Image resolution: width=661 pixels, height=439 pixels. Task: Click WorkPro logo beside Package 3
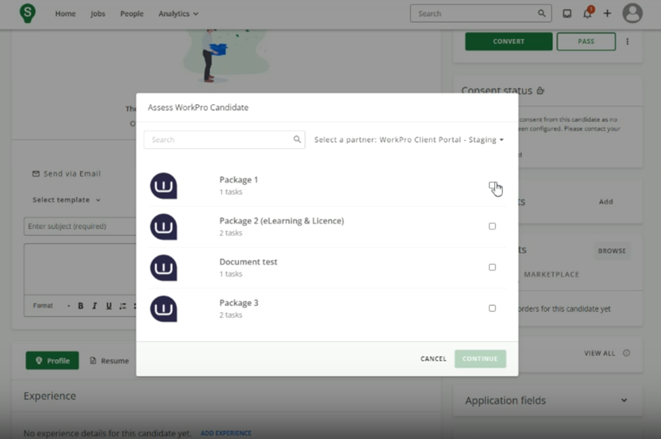pyautogui.click(x=164, y=308)
